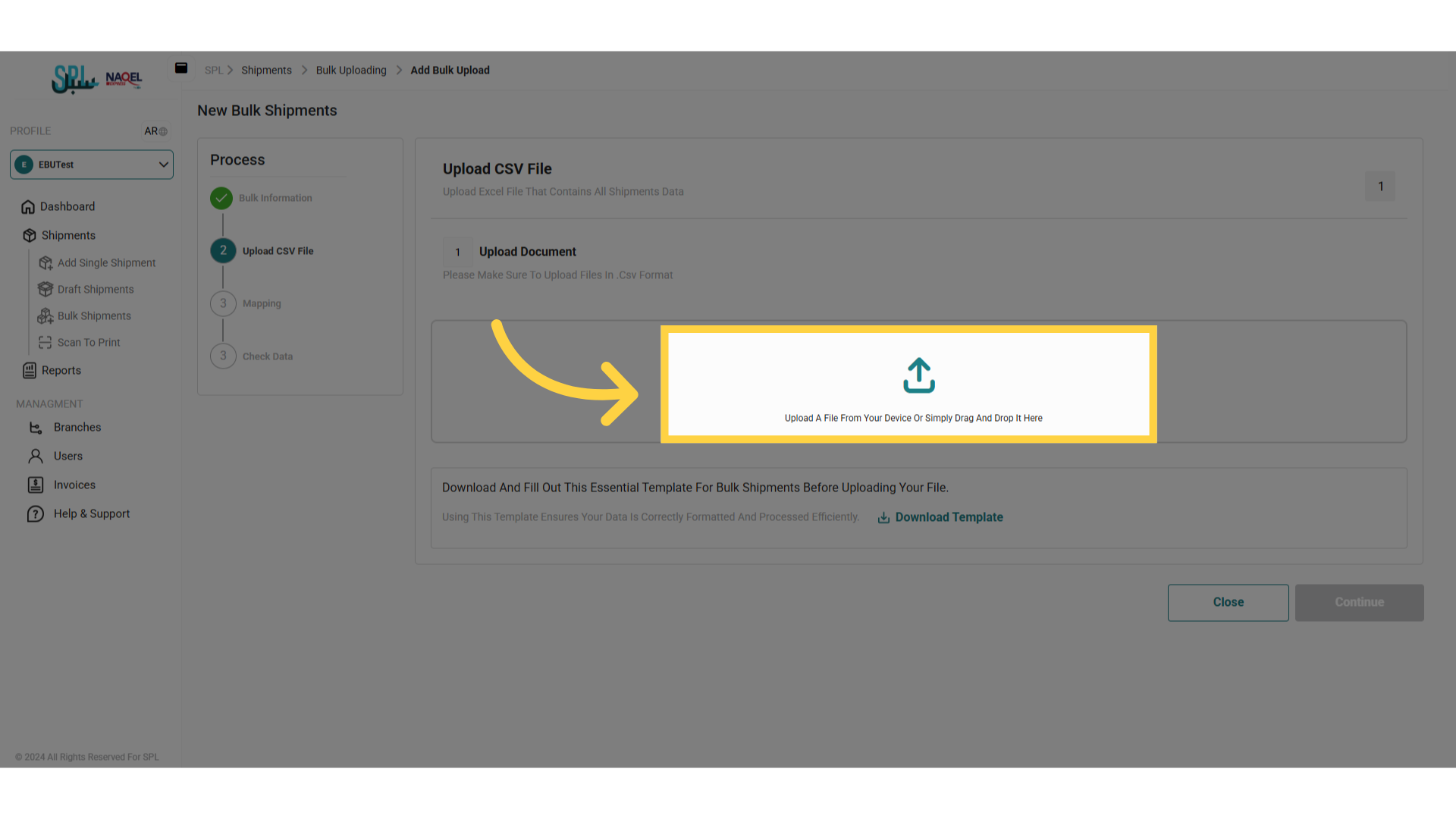Click the Scan To Print icon

coord(45,343)
